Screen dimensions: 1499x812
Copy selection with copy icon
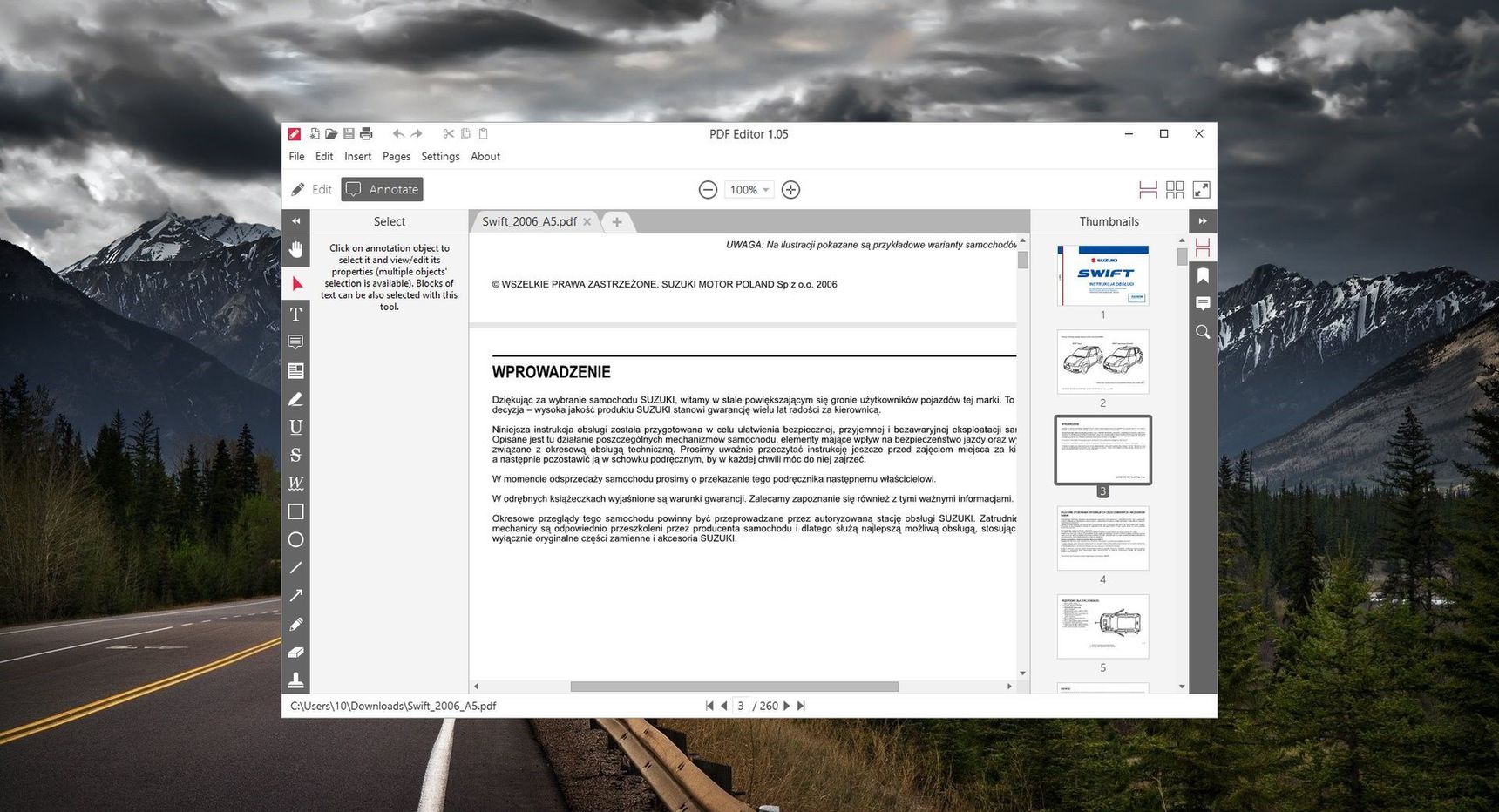[465, 133]
